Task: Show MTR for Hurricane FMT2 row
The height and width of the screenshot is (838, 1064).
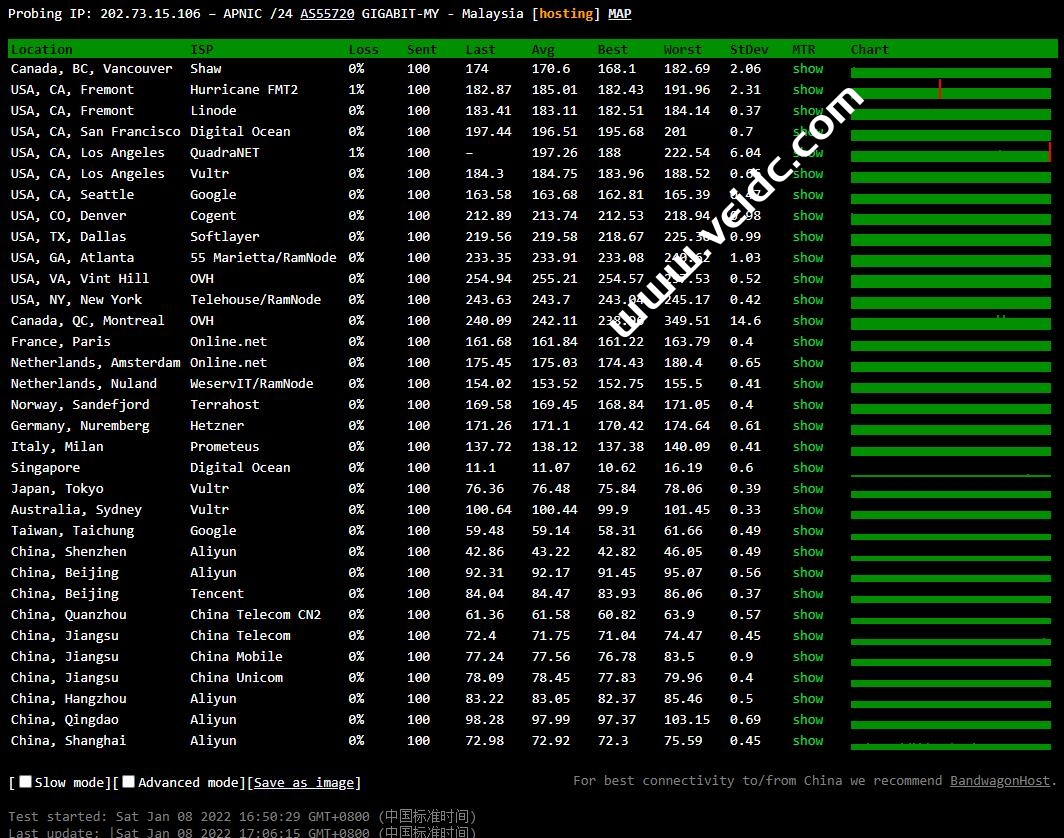Action: 808,90
